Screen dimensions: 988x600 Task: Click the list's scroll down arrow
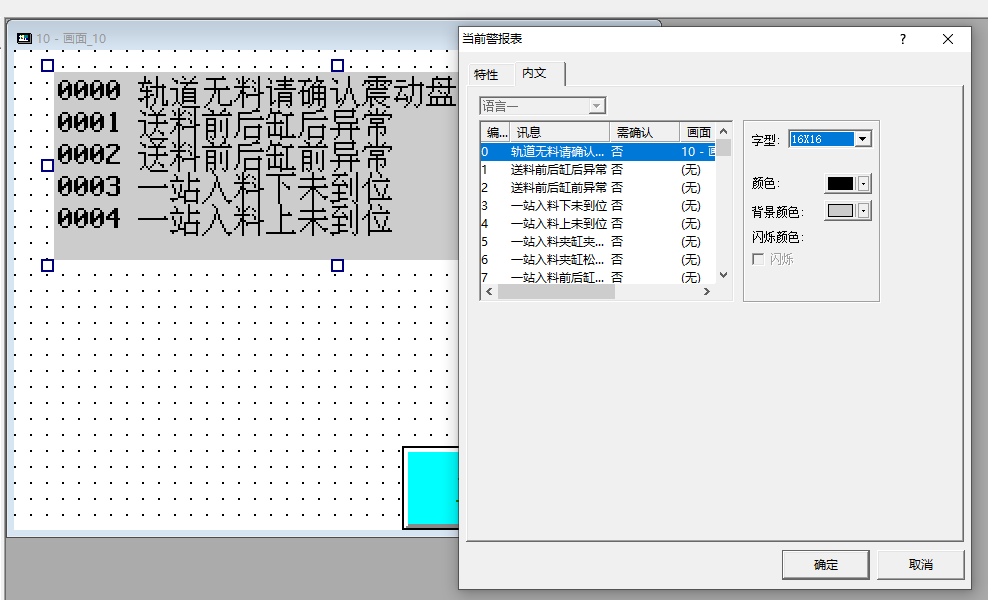pos(723,275)
